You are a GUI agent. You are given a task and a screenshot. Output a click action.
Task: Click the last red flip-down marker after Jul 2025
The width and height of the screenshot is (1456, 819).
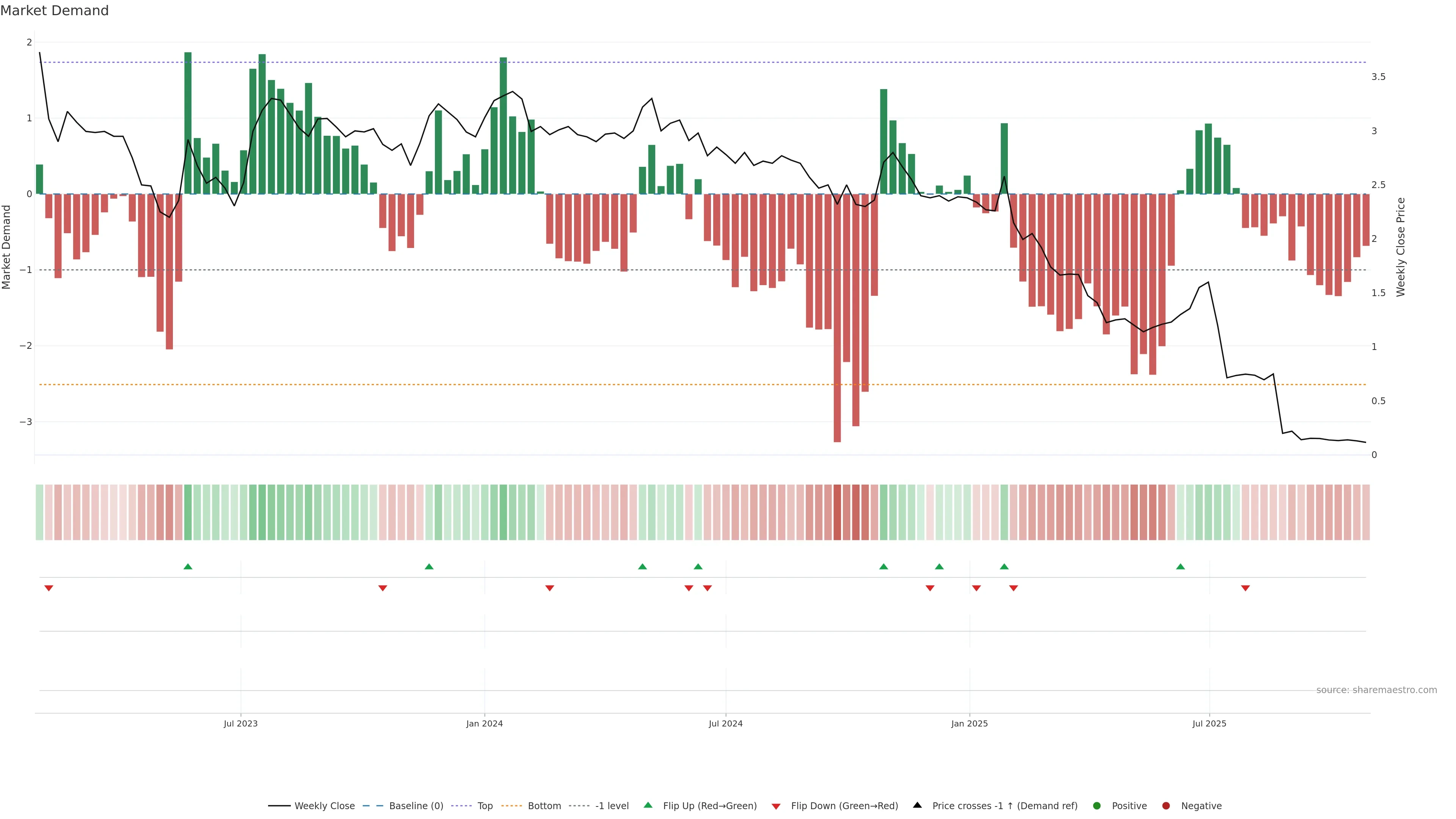1245,588
